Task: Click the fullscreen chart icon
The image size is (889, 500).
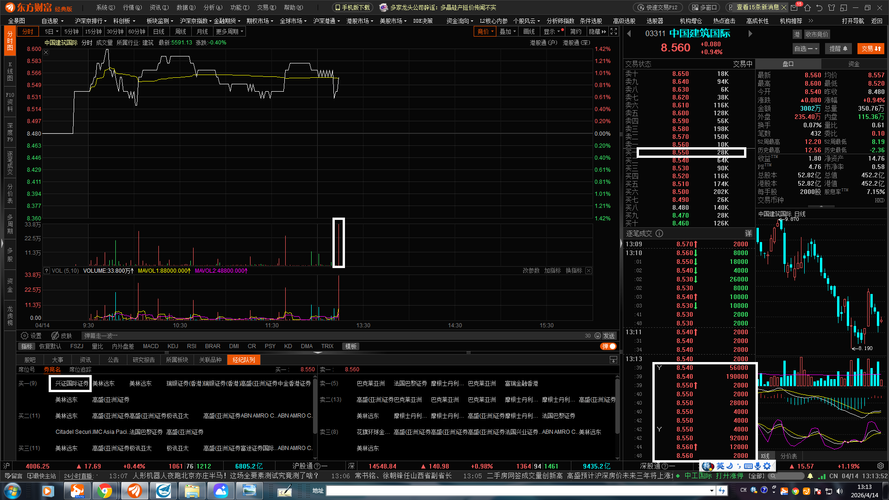Action: point(613,31)
